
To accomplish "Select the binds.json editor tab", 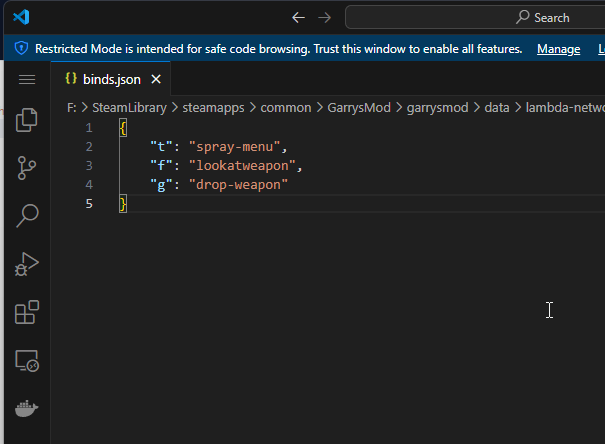I will [110, 79].
